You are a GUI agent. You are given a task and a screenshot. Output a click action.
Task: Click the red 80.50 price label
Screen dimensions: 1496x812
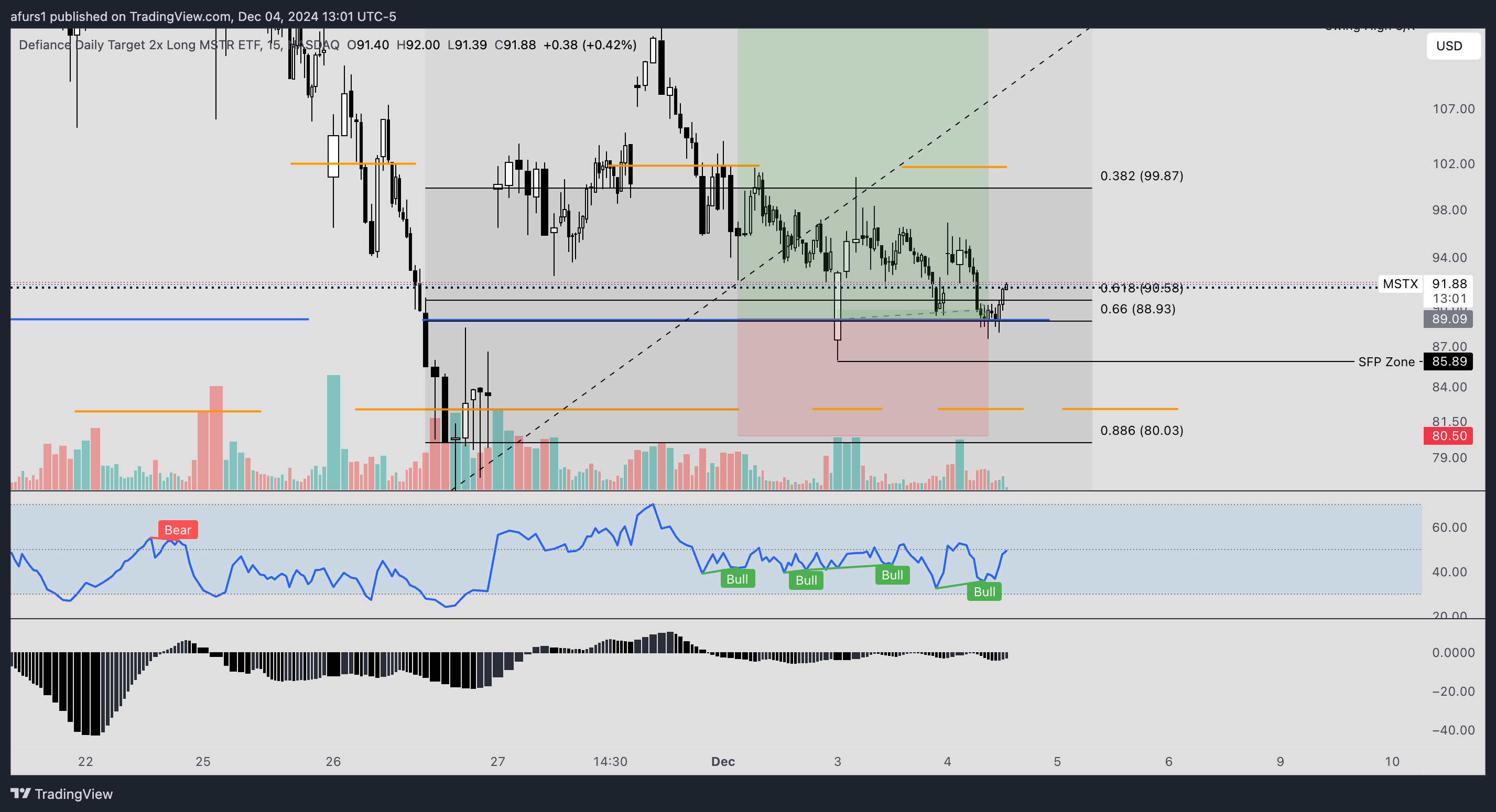(x=1449, y=436)
